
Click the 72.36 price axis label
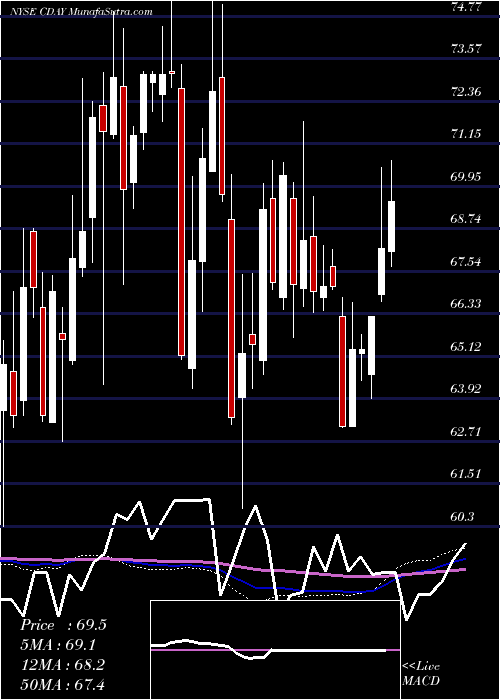(466, 92)
